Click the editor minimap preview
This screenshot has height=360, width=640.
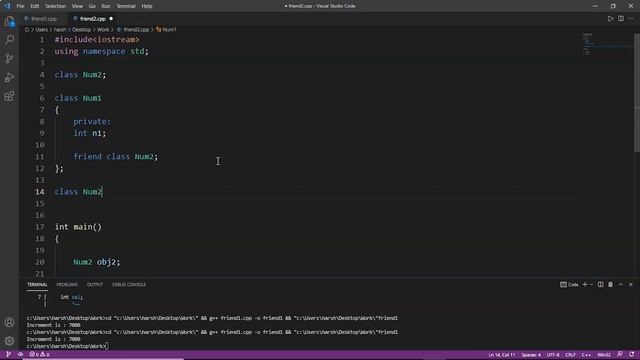[607, 44]
